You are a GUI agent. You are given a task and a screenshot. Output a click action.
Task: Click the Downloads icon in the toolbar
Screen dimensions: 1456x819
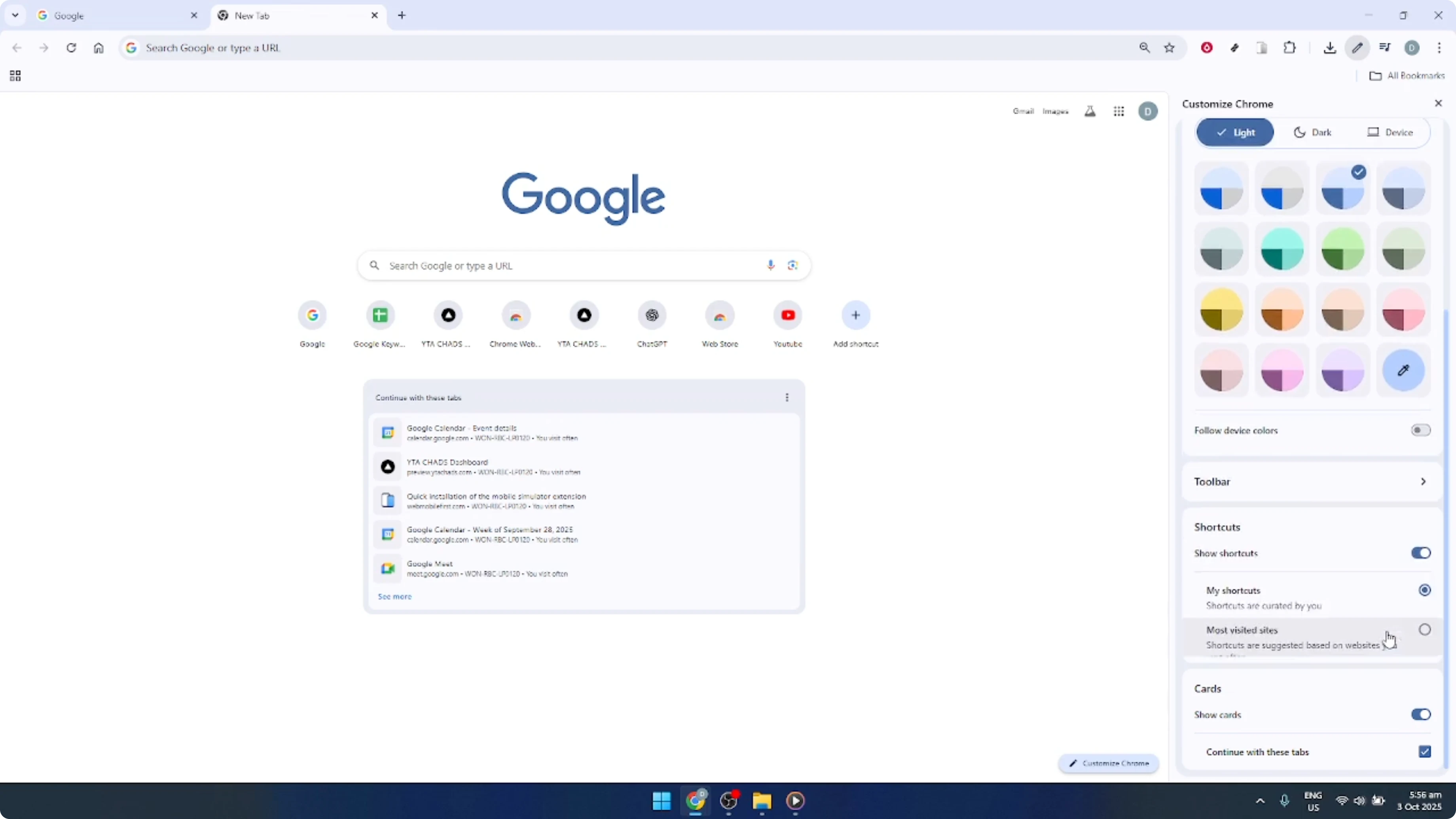(1329, 48)
